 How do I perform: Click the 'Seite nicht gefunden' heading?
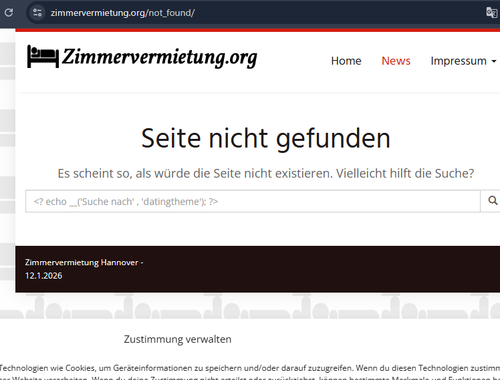[266, 138]
